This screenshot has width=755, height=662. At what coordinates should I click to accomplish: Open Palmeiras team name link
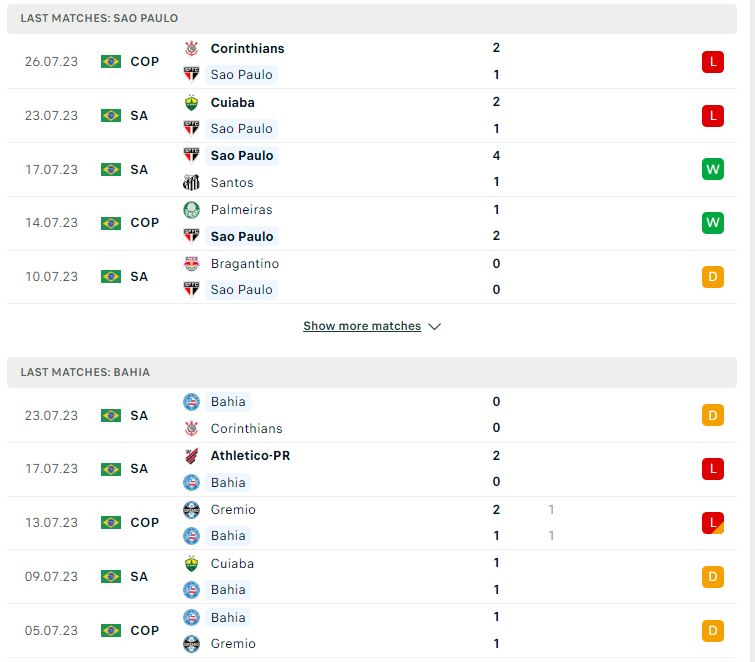242,209
